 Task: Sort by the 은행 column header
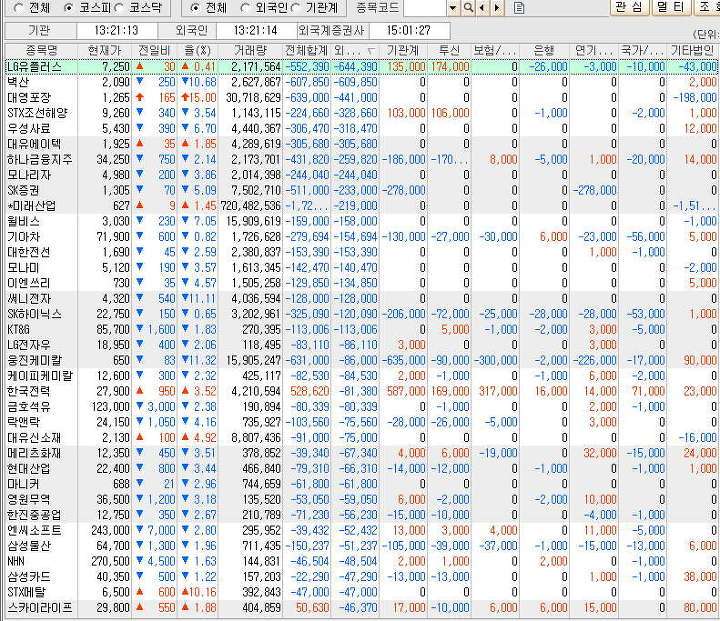(544, 50)
